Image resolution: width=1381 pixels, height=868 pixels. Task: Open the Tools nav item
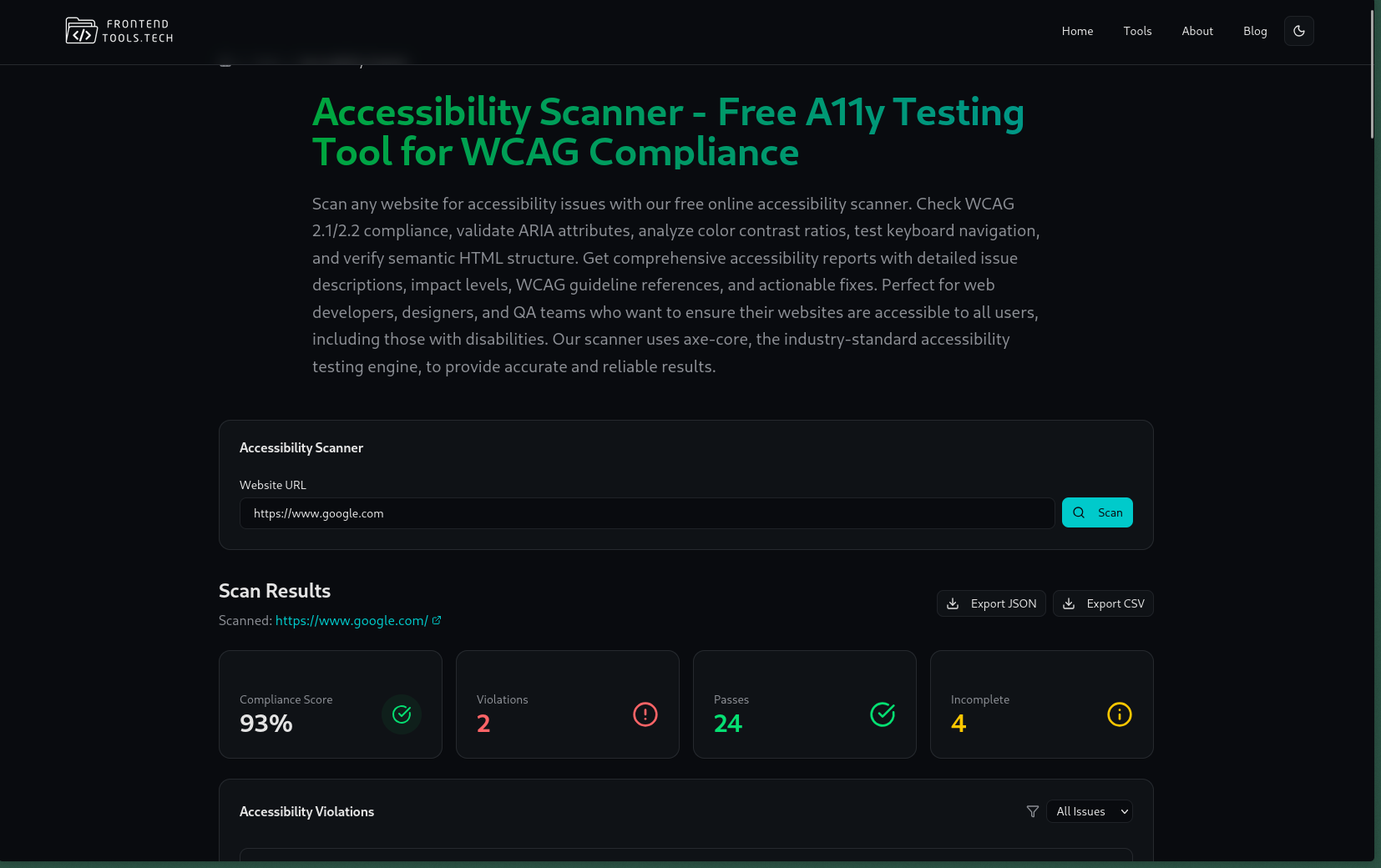(1137, 31)
